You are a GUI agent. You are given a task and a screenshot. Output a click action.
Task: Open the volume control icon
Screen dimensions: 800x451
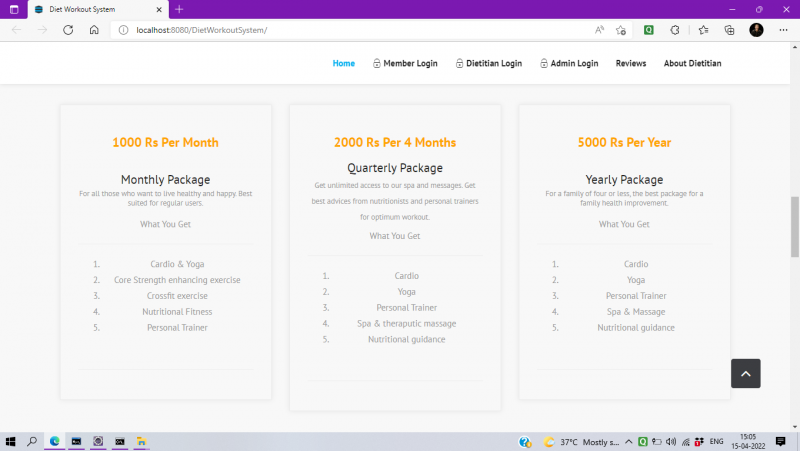pyautogui.click(x=671, y=442)
